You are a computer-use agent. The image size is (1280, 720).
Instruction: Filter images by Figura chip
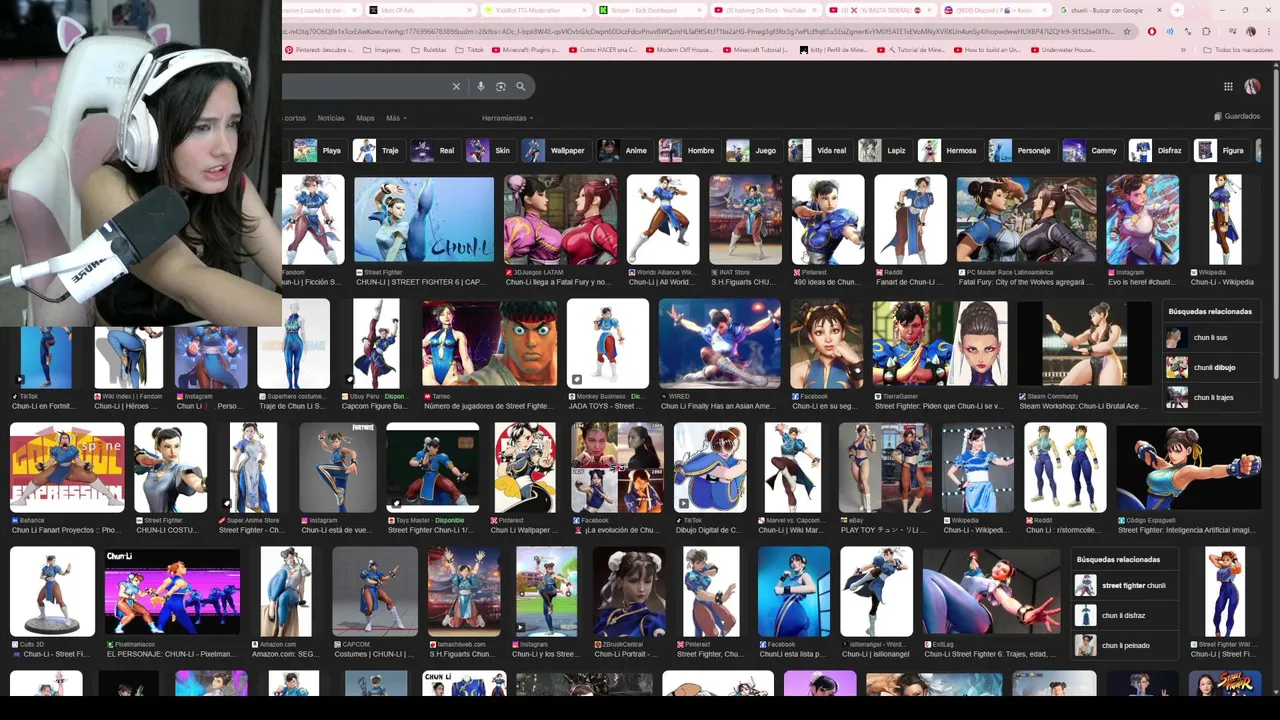click(1222, 151)
